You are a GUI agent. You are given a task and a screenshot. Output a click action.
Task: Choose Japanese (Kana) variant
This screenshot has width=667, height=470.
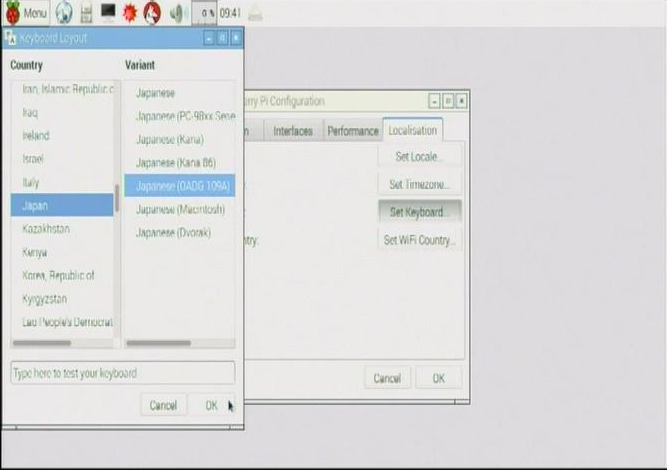pos(180,140)
